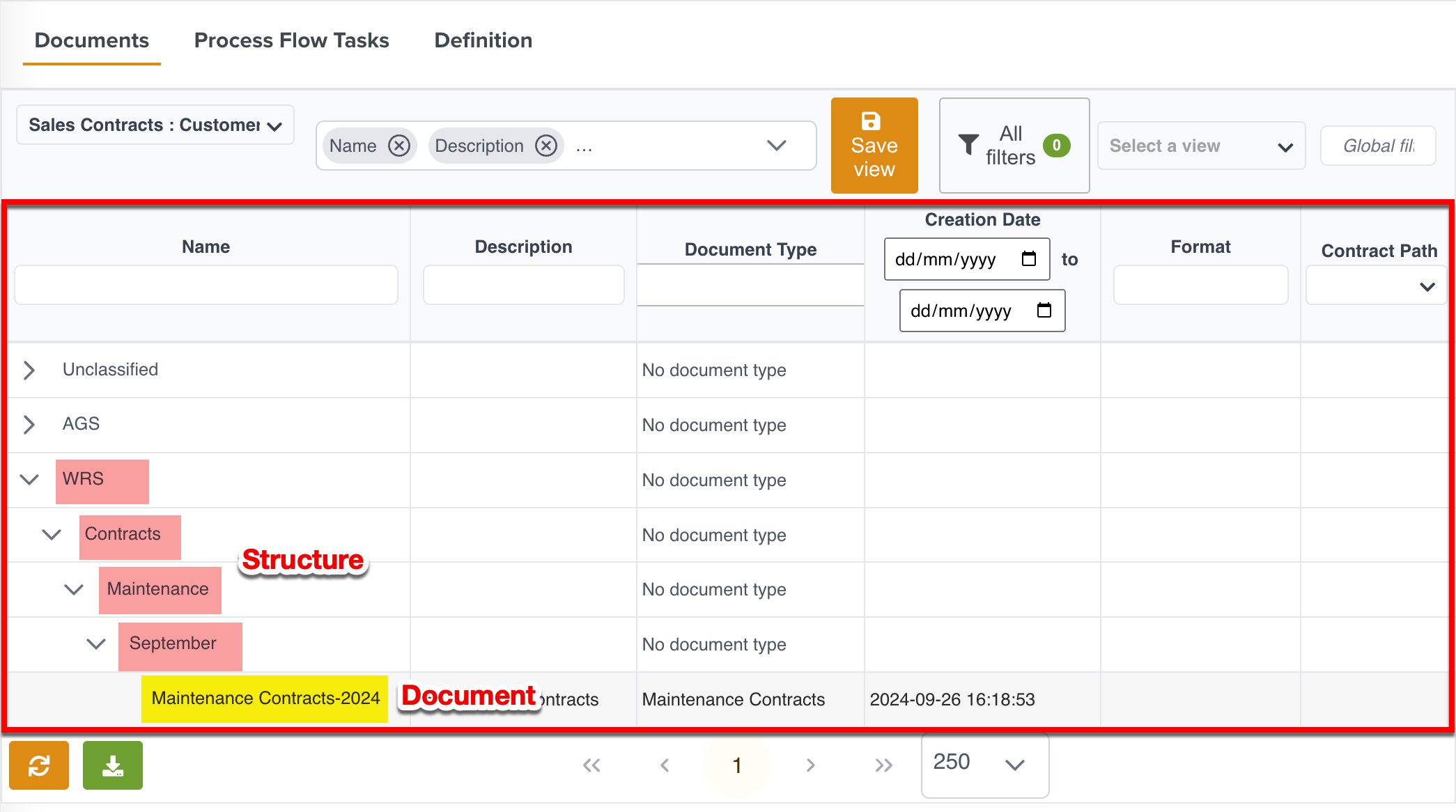
Task: Collapse the WRS folder
Action: [x=29, y=479]
